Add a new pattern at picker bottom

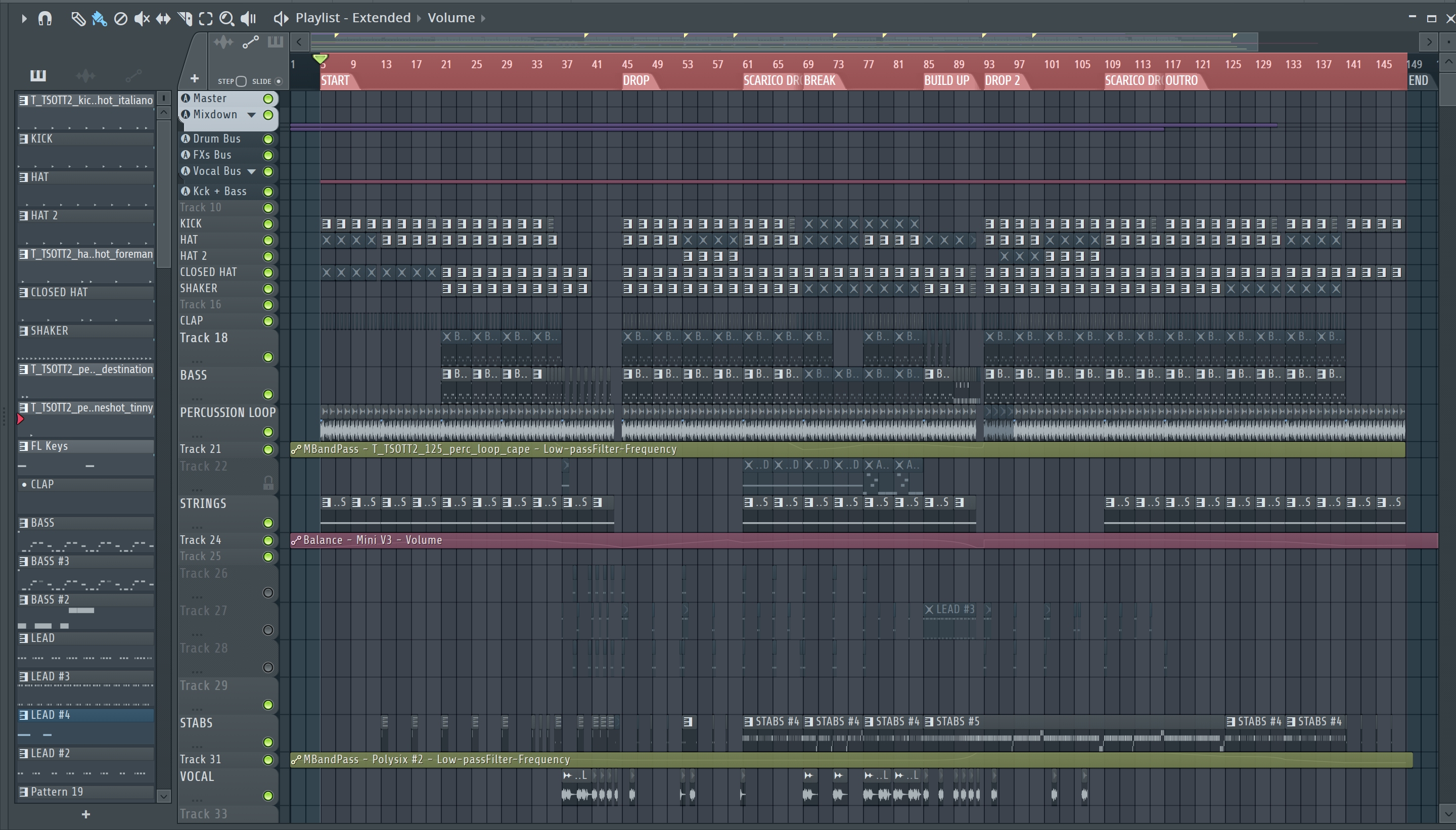click(85, 815)
